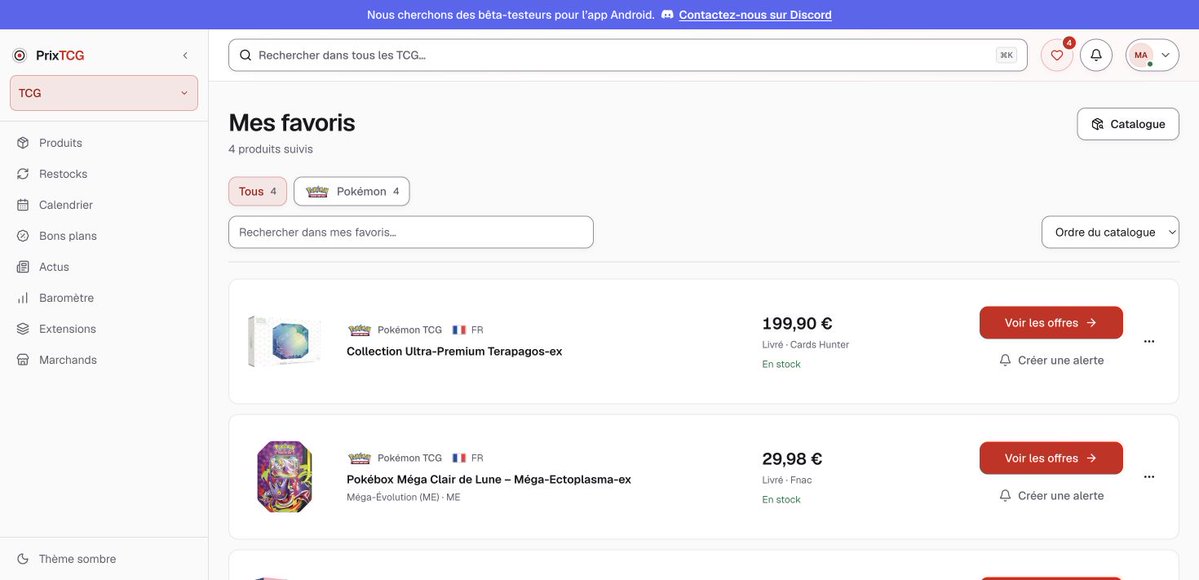Click the Bons plans percent icon
Screen dimensions: 1199x580
point(23,236)
